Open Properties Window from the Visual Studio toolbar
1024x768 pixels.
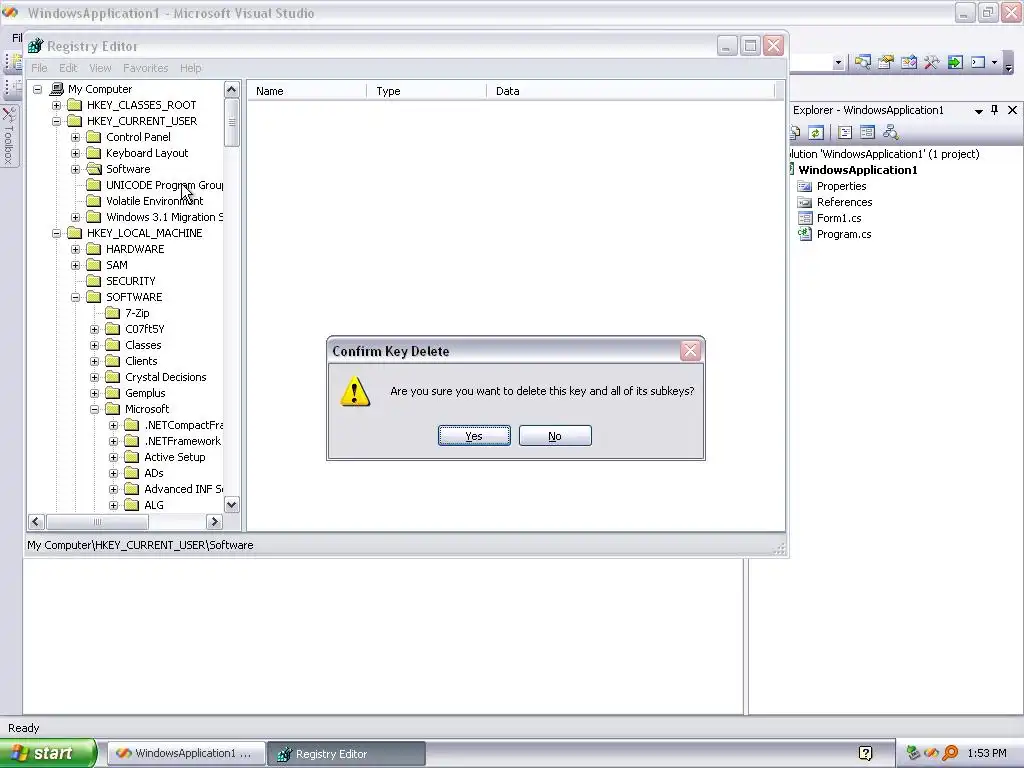click(x=886, y=62)
